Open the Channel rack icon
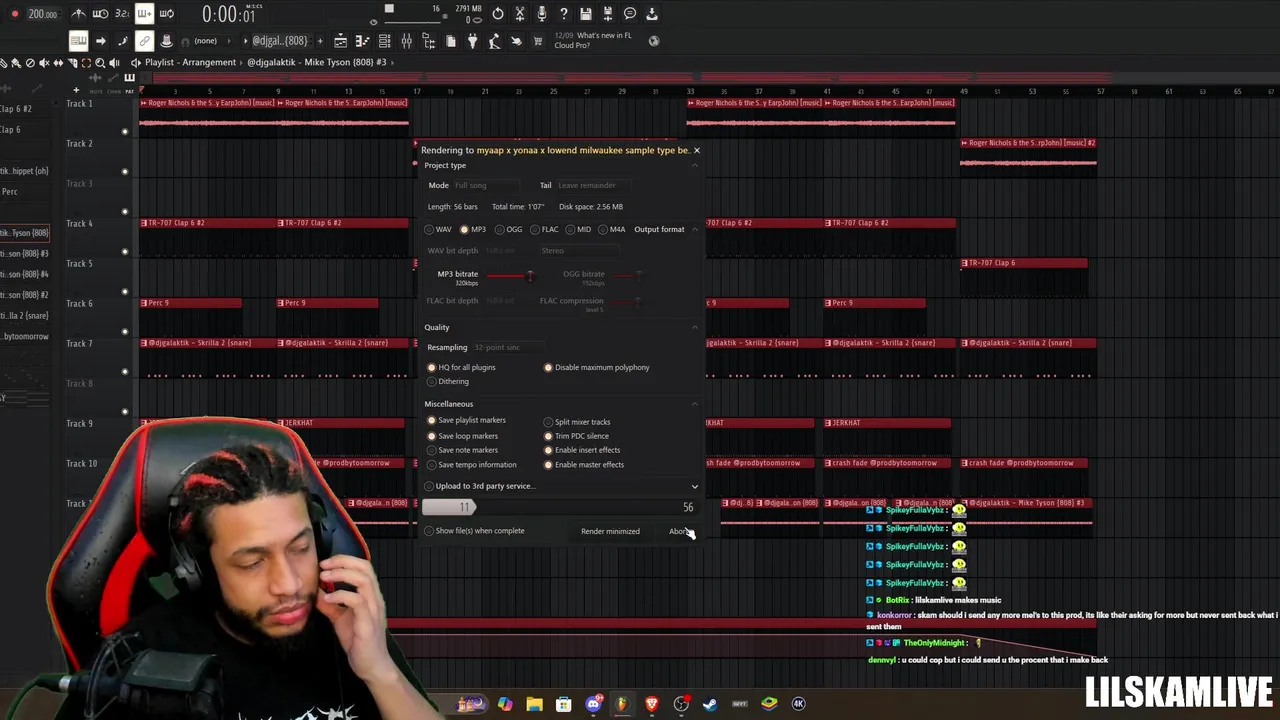The image size is (1280, 720). tap(384, 41)
